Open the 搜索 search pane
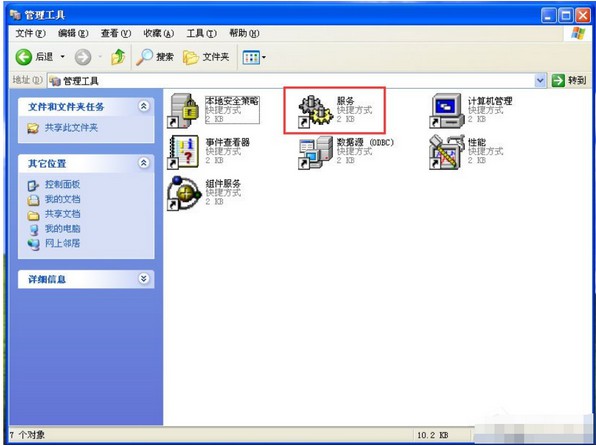596x446 pixels. coord(155,57)
